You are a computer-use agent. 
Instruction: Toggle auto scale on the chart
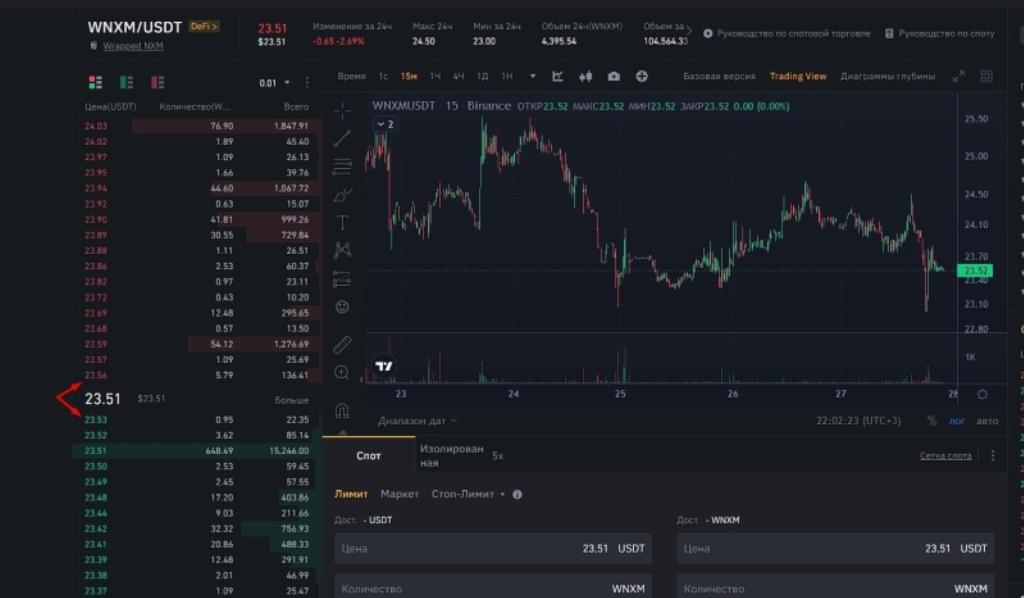[x=987, y=421]
